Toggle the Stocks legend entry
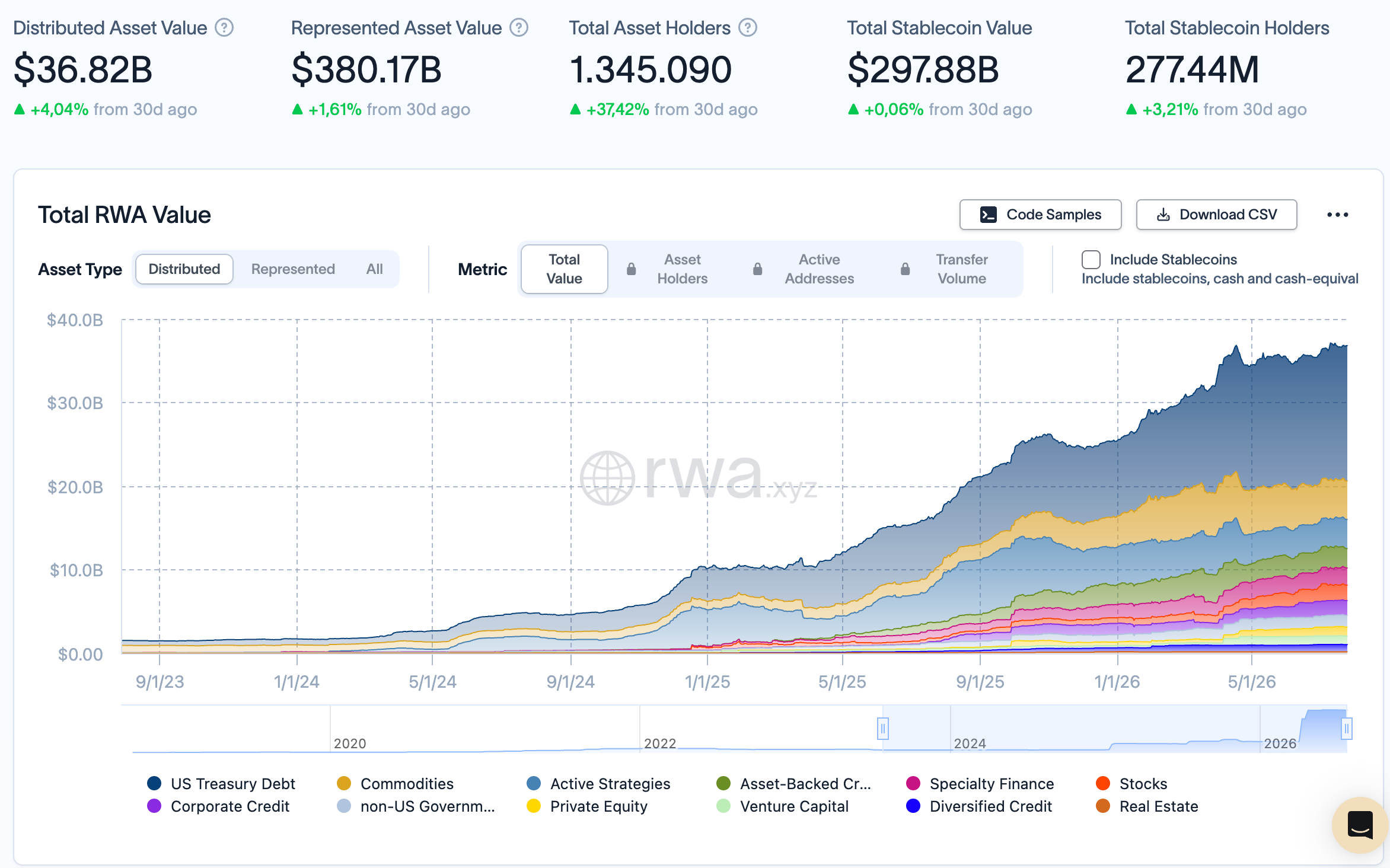 coord(1131,784)
